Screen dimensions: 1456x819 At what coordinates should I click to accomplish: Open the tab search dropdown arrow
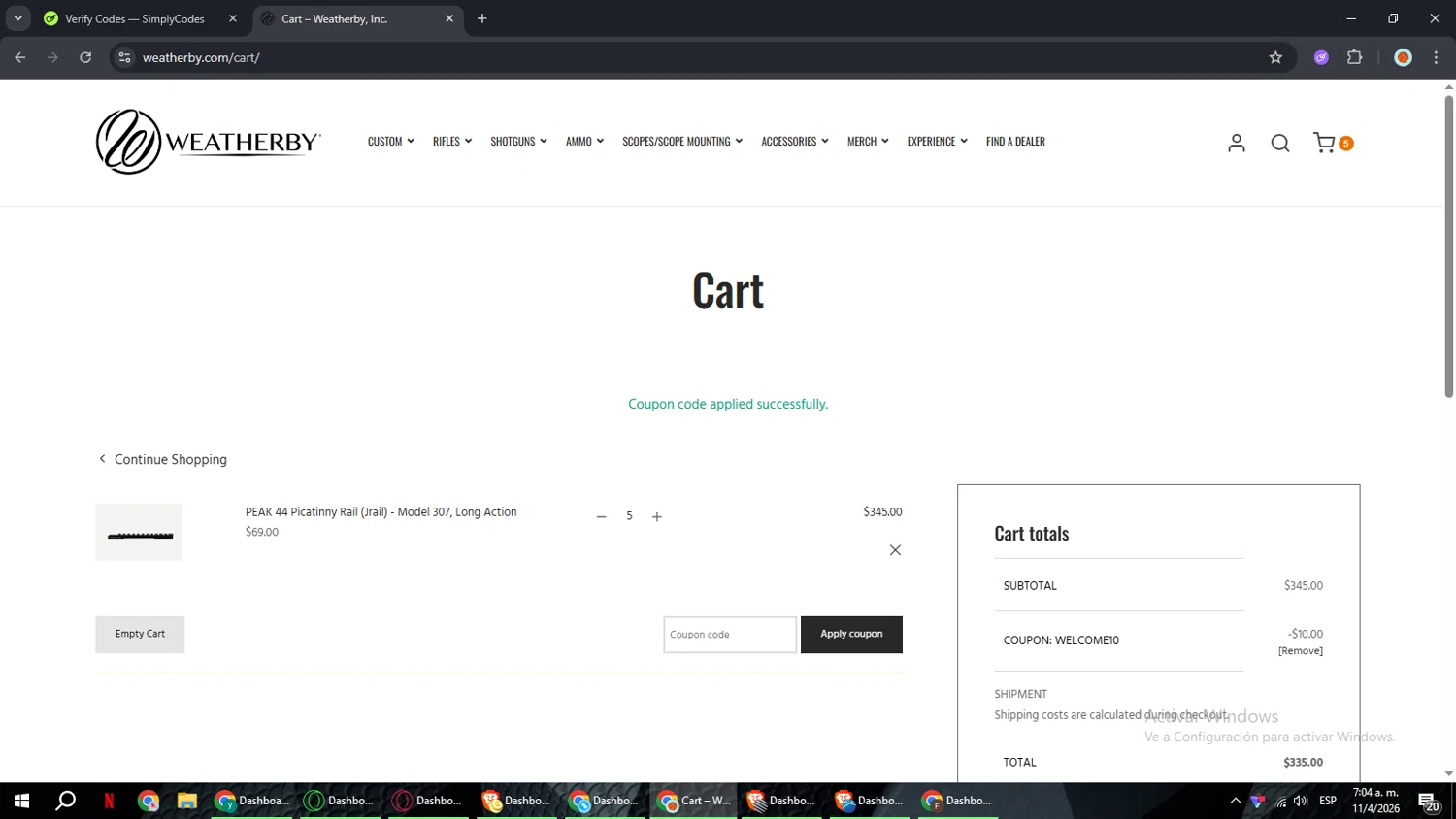pyautogui.click(x=17, y=18)
